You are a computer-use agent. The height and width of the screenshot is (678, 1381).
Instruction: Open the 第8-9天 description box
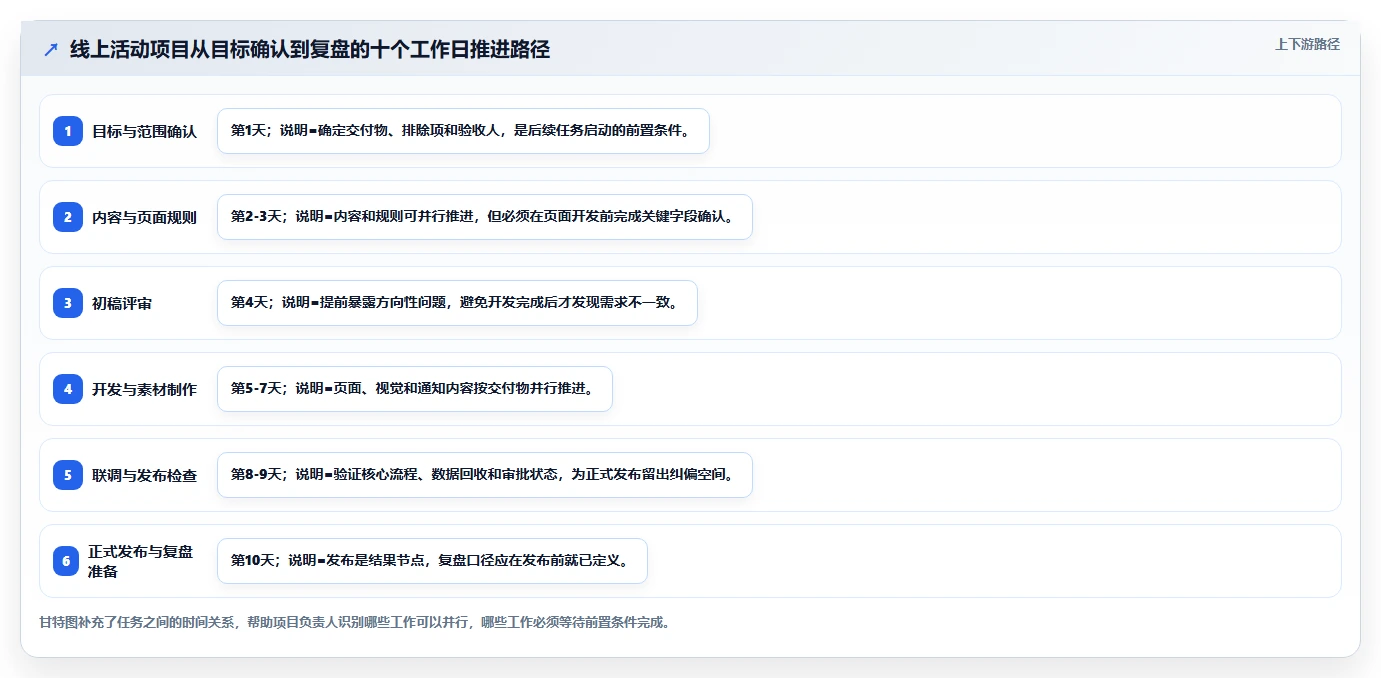[x=484, y=475]
